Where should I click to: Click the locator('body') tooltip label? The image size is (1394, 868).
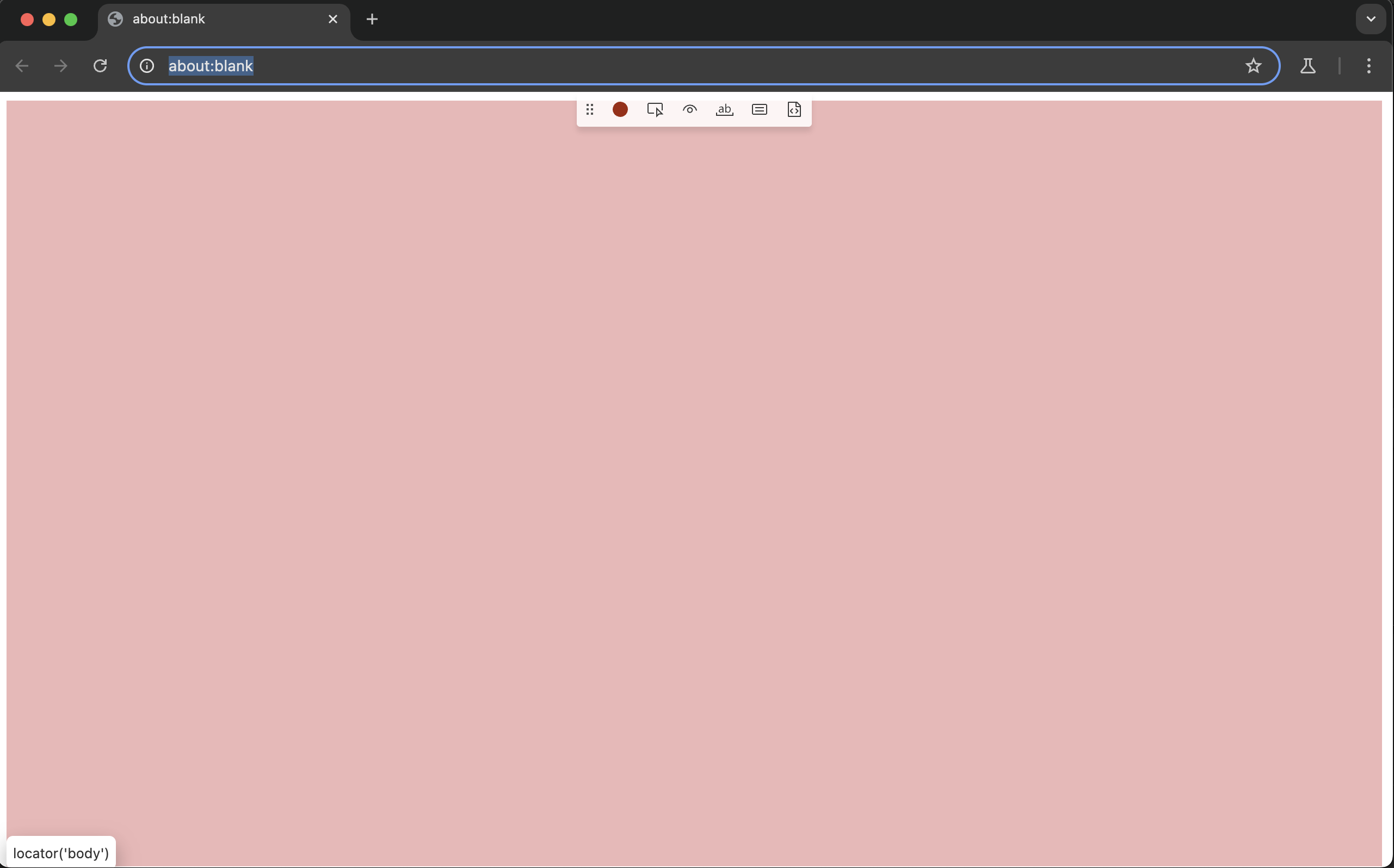(x=61, y=853)
